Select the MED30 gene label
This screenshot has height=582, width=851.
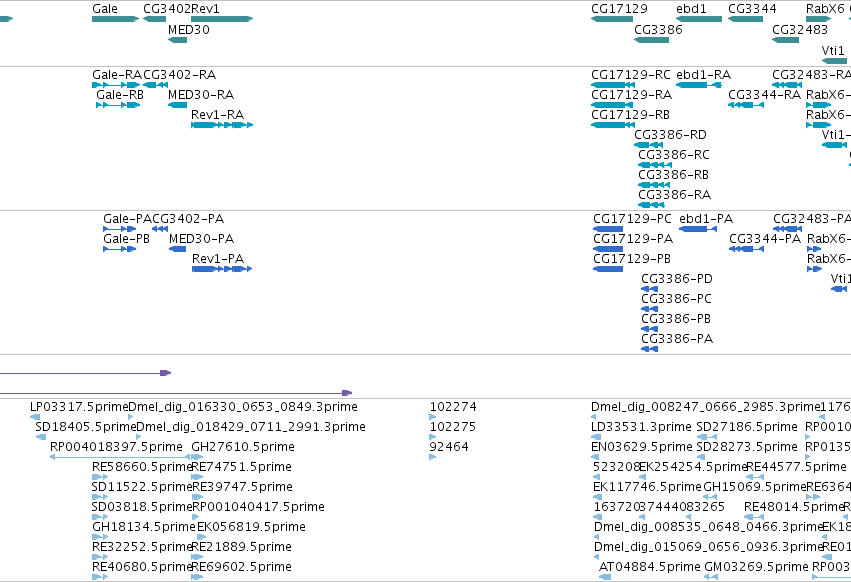click(x=189, y=29)
